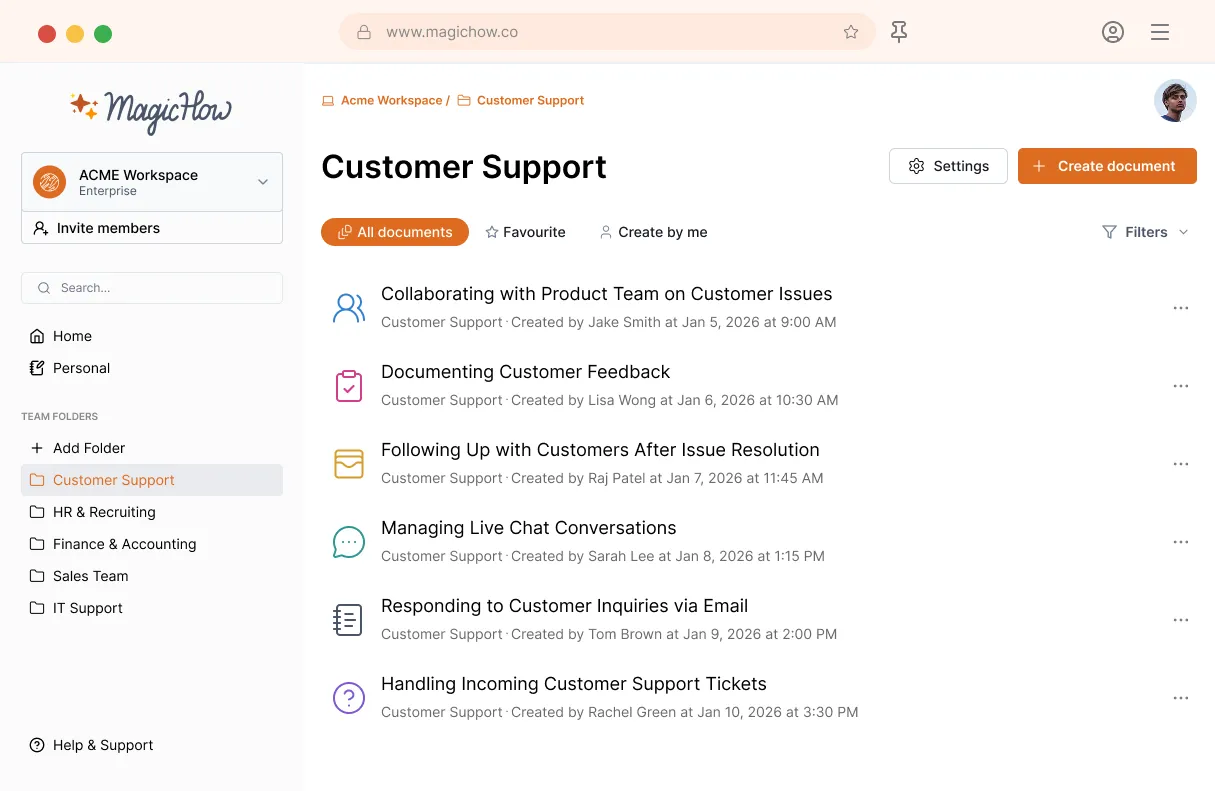Open the Settings button
This screenshot has height=791, width=1215.
click(x=948, y=166)
